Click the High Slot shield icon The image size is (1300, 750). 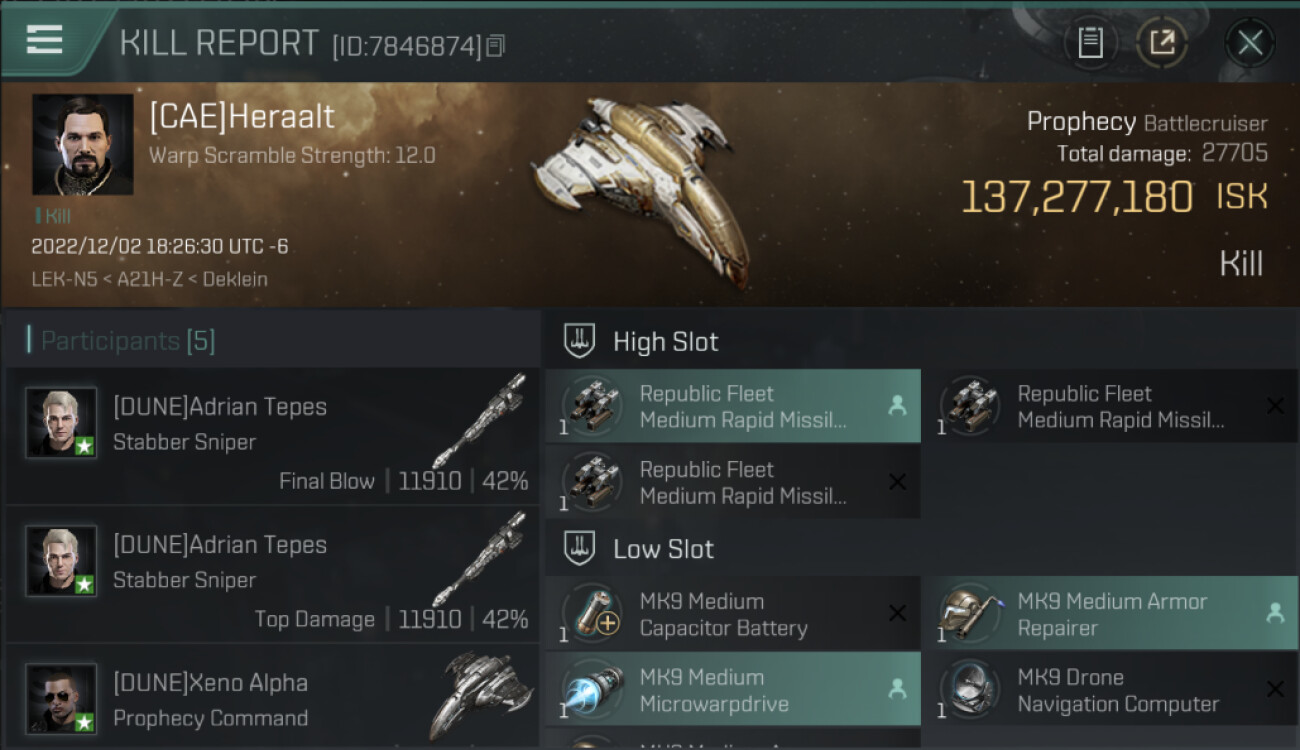[580, 341]
